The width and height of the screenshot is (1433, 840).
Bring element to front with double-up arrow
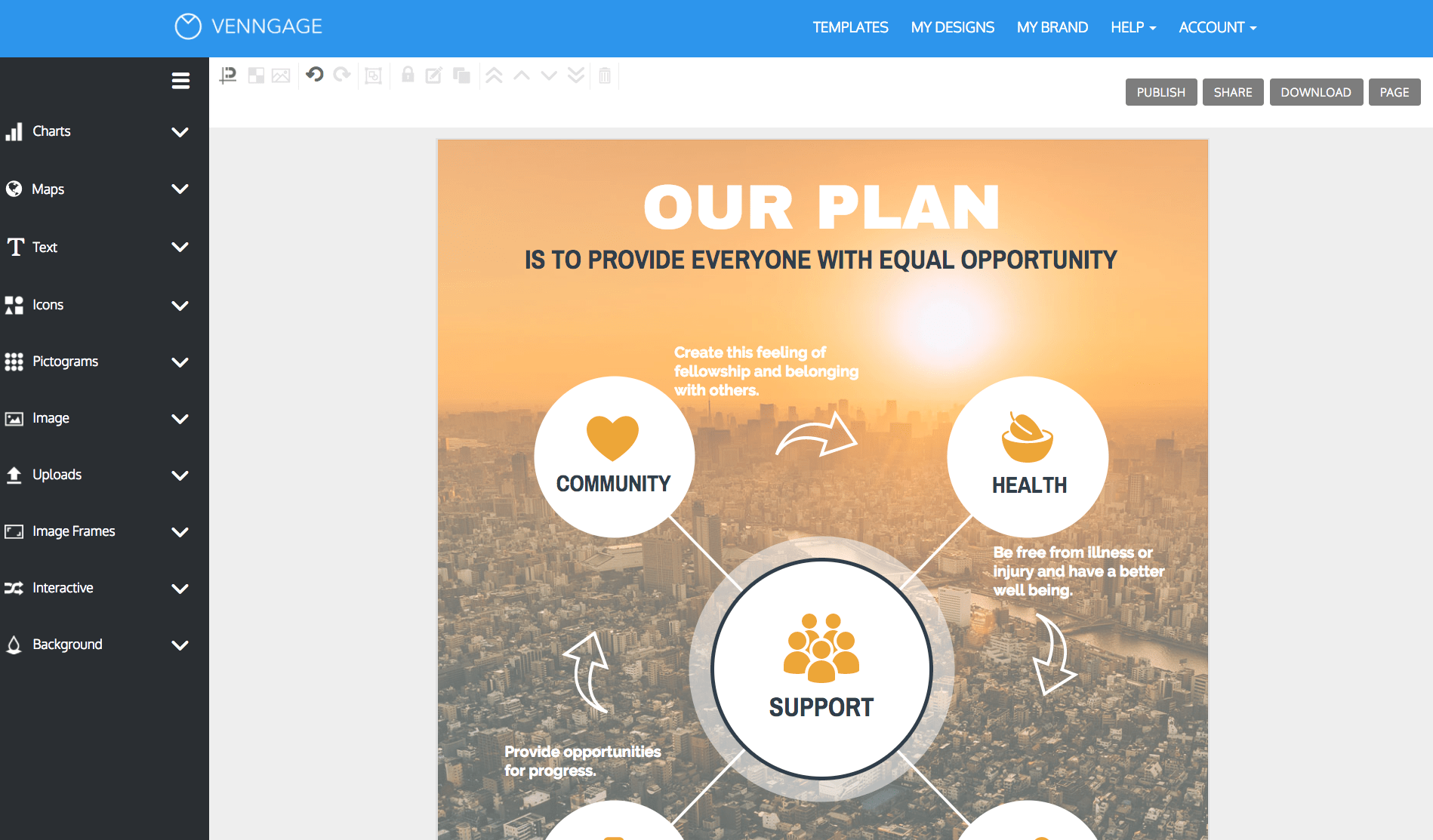point(494,75)
